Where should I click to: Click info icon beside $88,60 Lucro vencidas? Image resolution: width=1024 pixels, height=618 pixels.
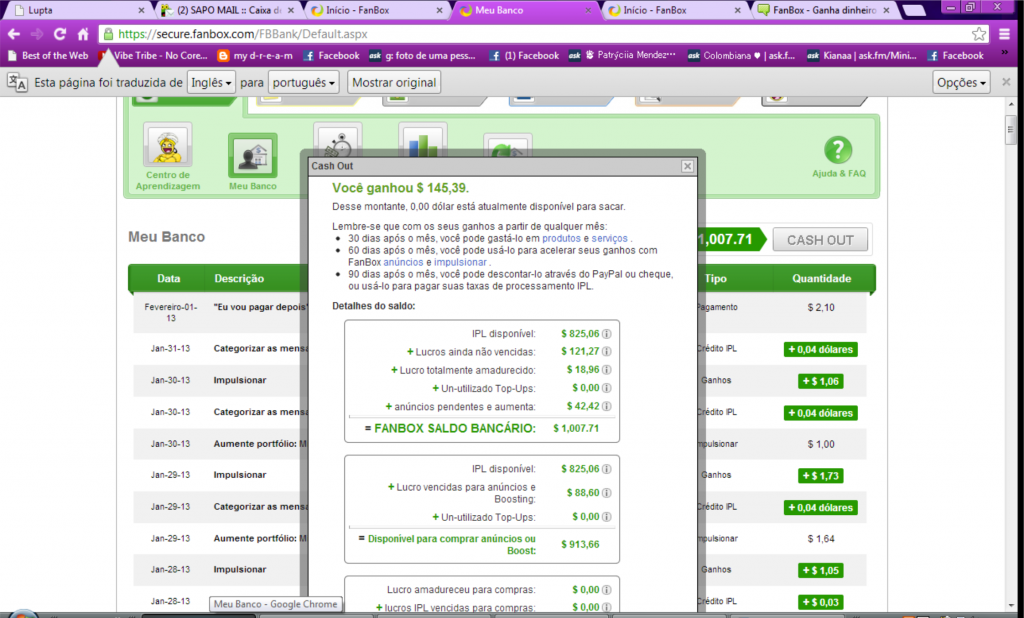(x=607, y=493)
